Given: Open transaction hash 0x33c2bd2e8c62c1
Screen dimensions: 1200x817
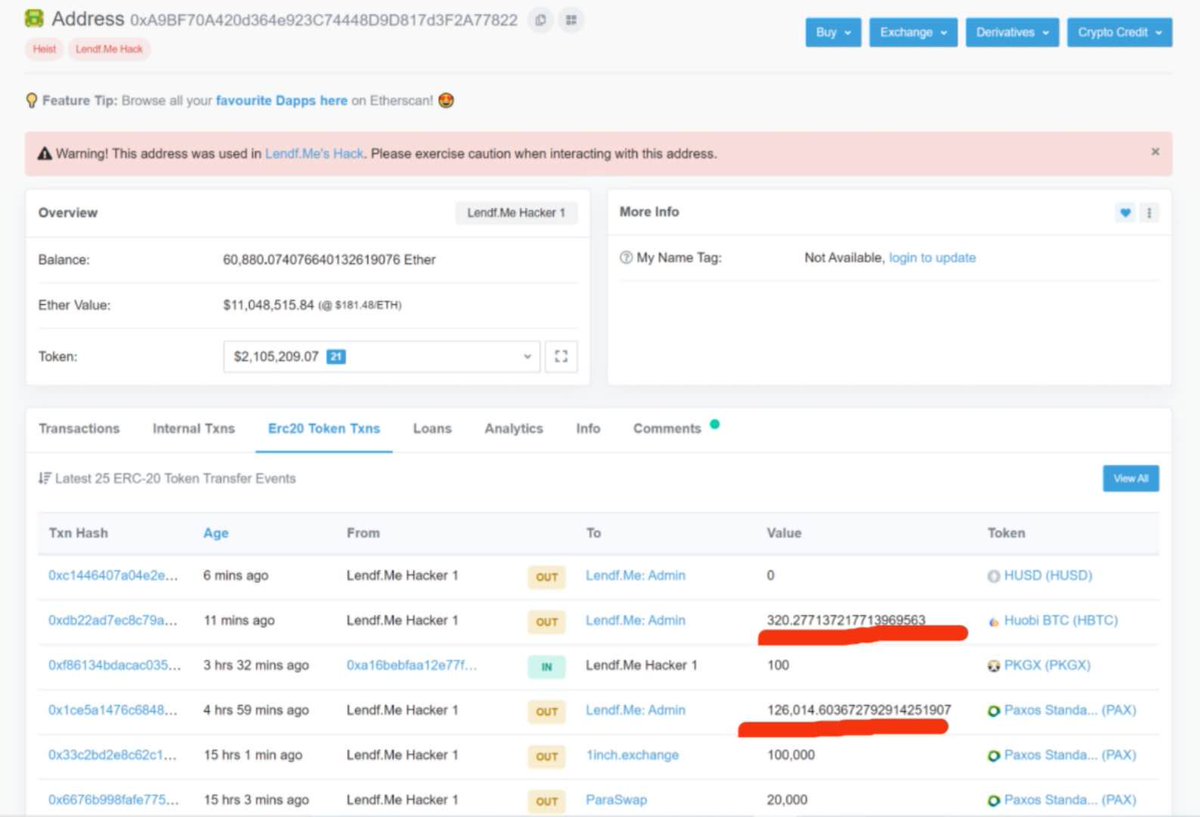Looking at the screenshot, I should point(113,755).
